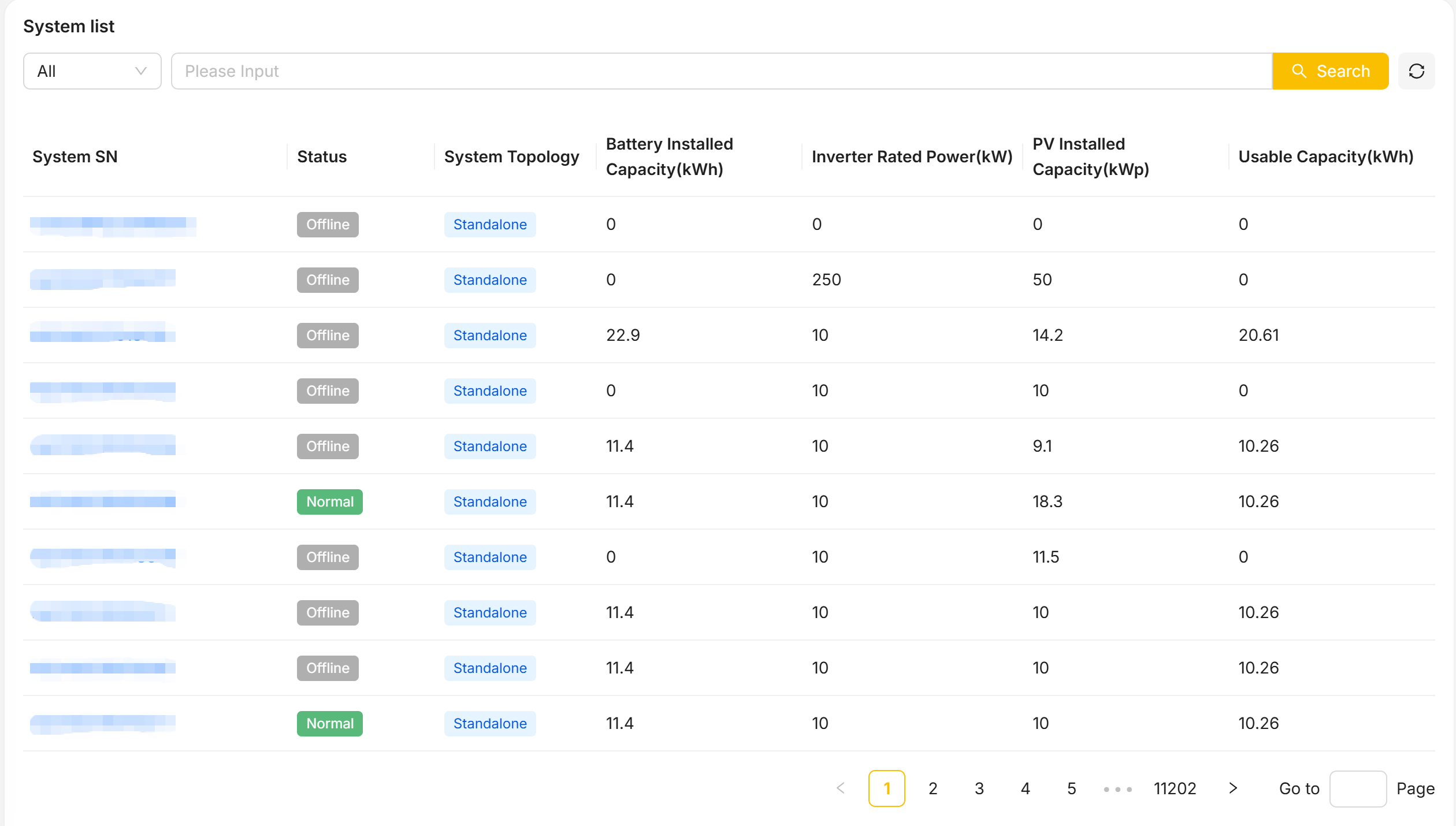The width and height of the screenshot is (1456, 826).
Task: Click the Offline status tag in the first row
Action: click(328, 224)
